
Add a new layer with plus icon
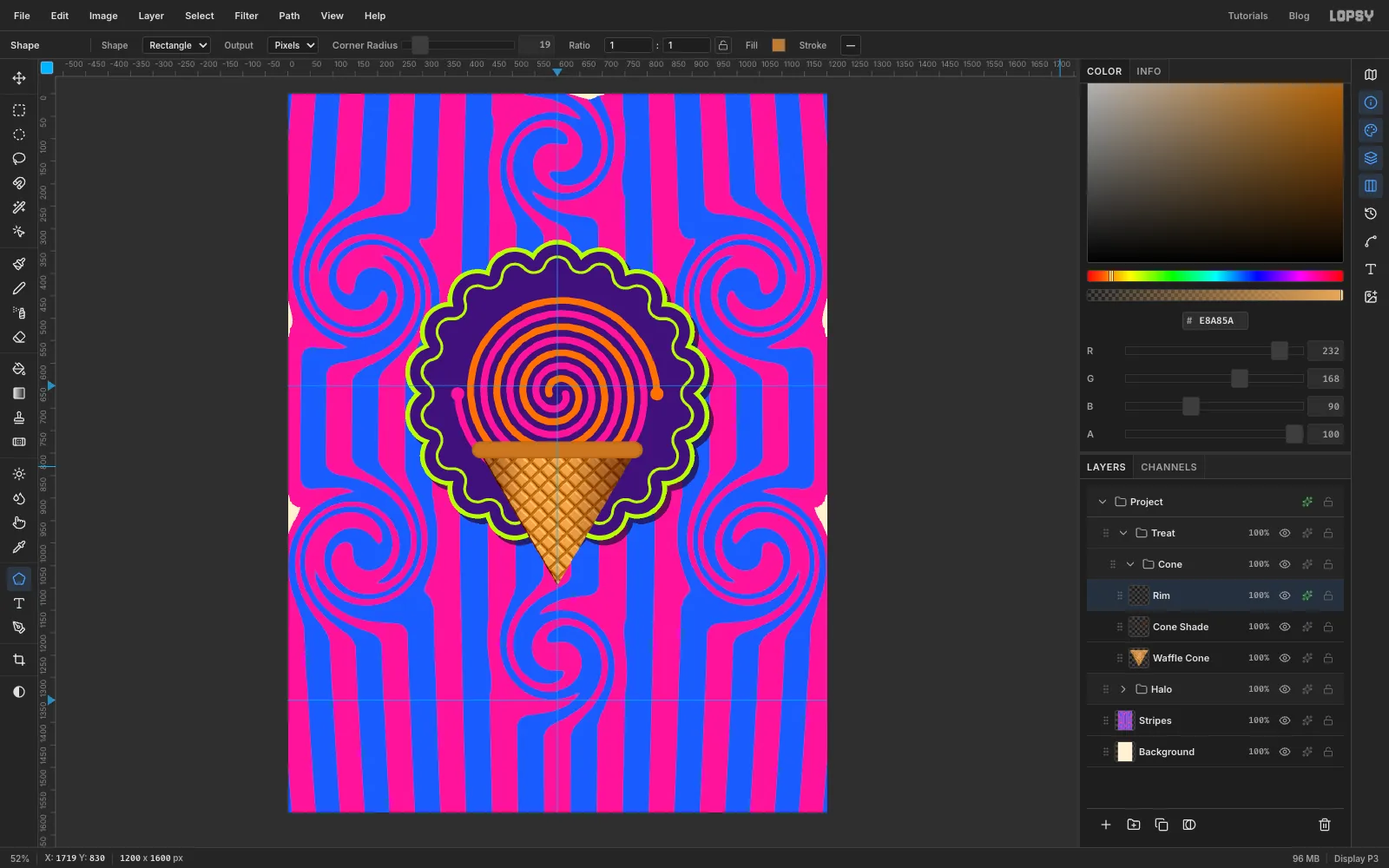1106,825
